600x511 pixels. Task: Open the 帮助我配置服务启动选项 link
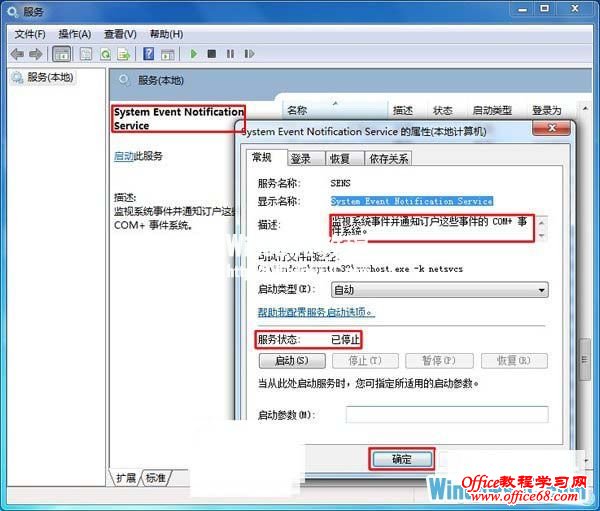316,312
